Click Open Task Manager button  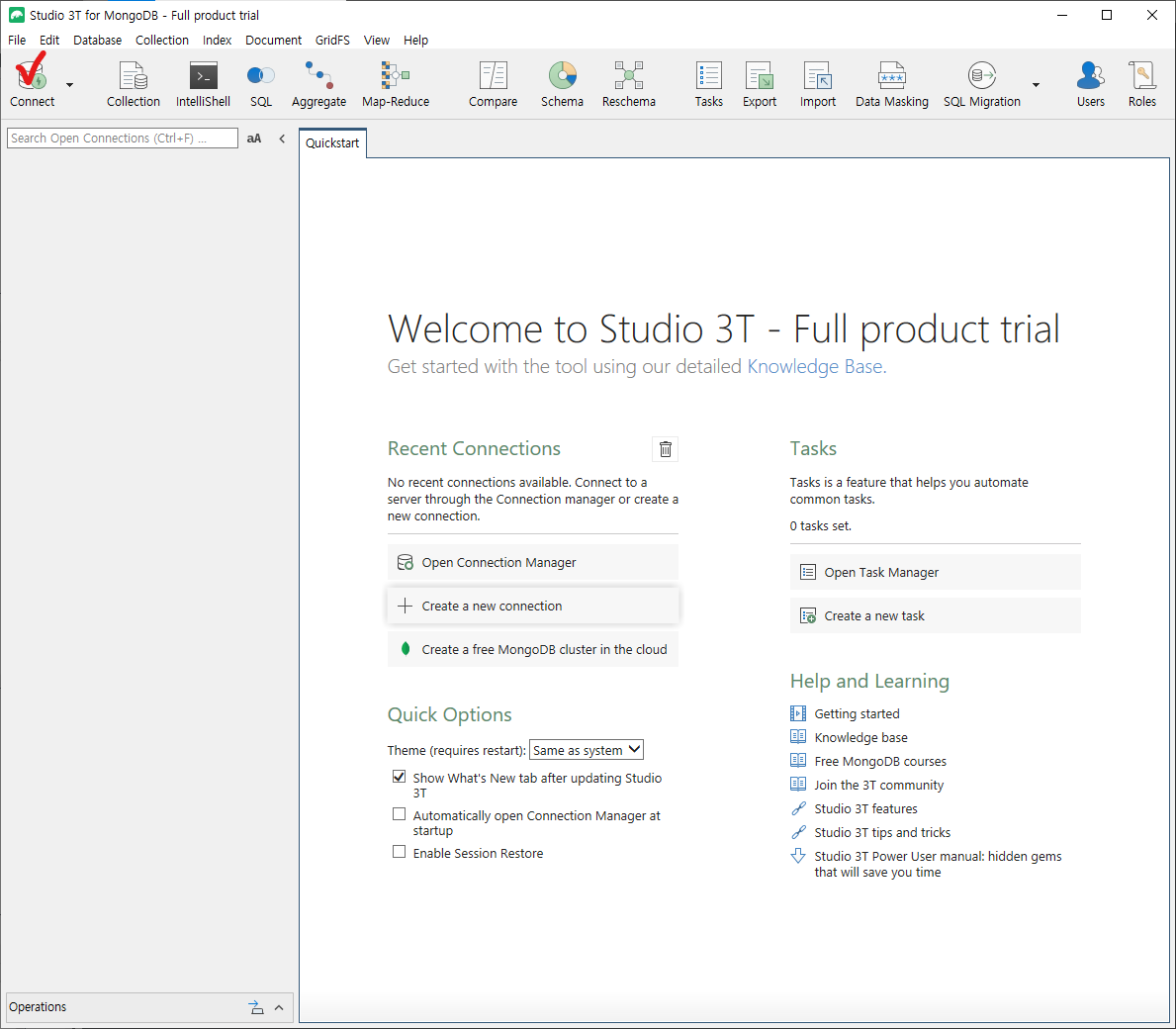(x=936, y=572)
